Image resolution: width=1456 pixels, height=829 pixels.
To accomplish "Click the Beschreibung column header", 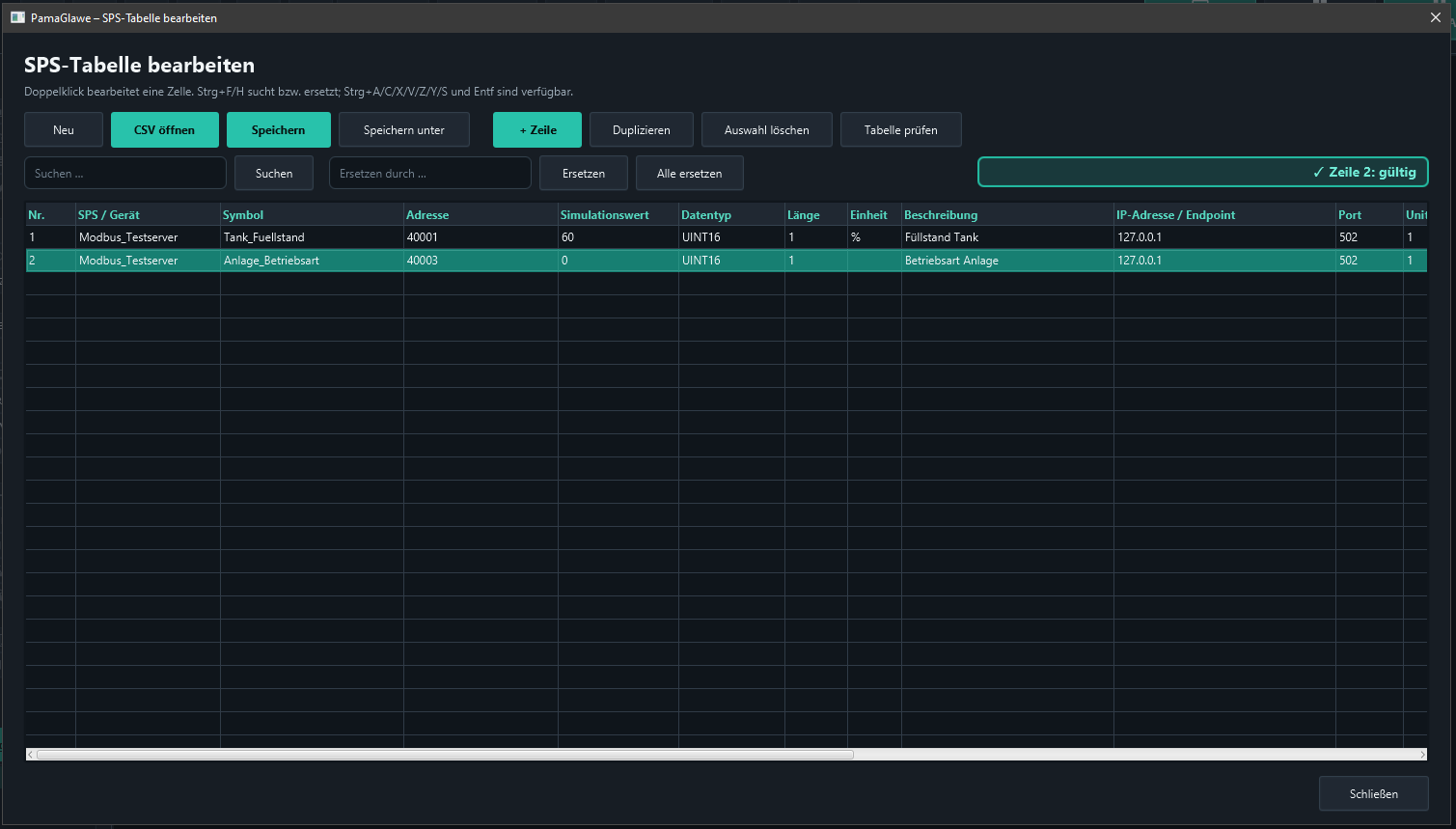I will (1007, 214).
